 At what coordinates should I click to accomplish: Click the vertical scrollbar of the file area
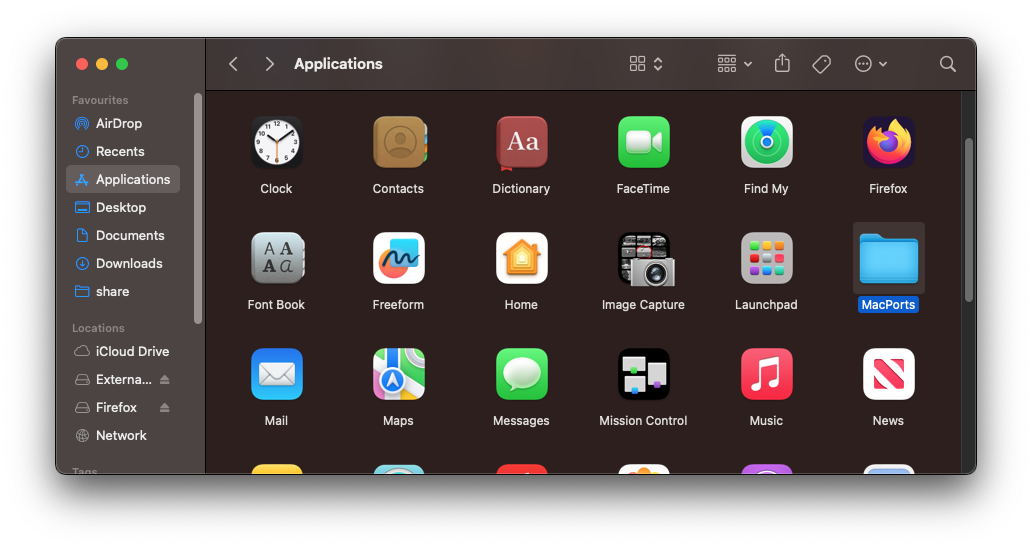968,220
